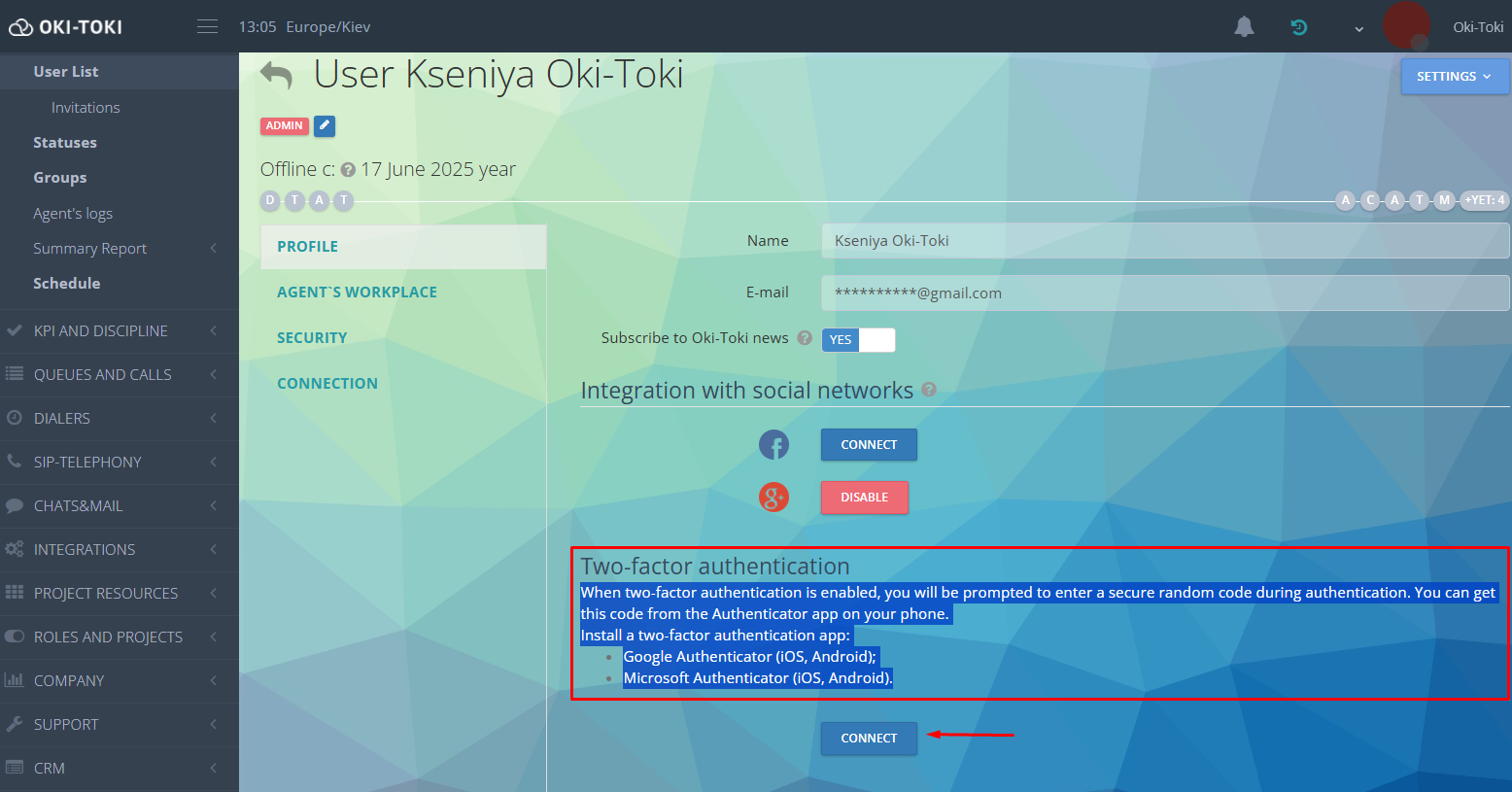
Task: Click the ADMIN badge
Action: coord(285,126)
